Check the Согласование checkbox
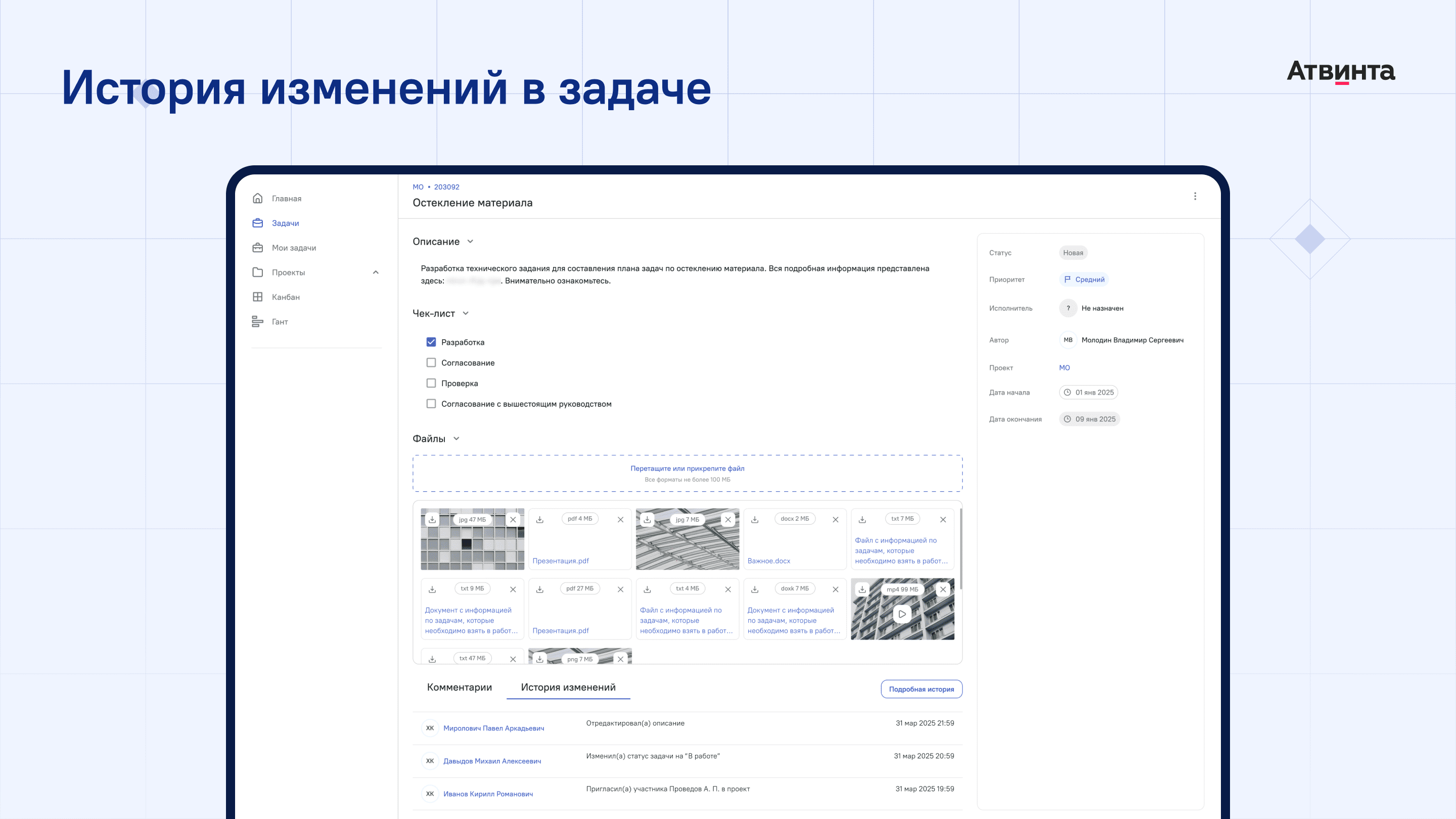 (431, 363)
